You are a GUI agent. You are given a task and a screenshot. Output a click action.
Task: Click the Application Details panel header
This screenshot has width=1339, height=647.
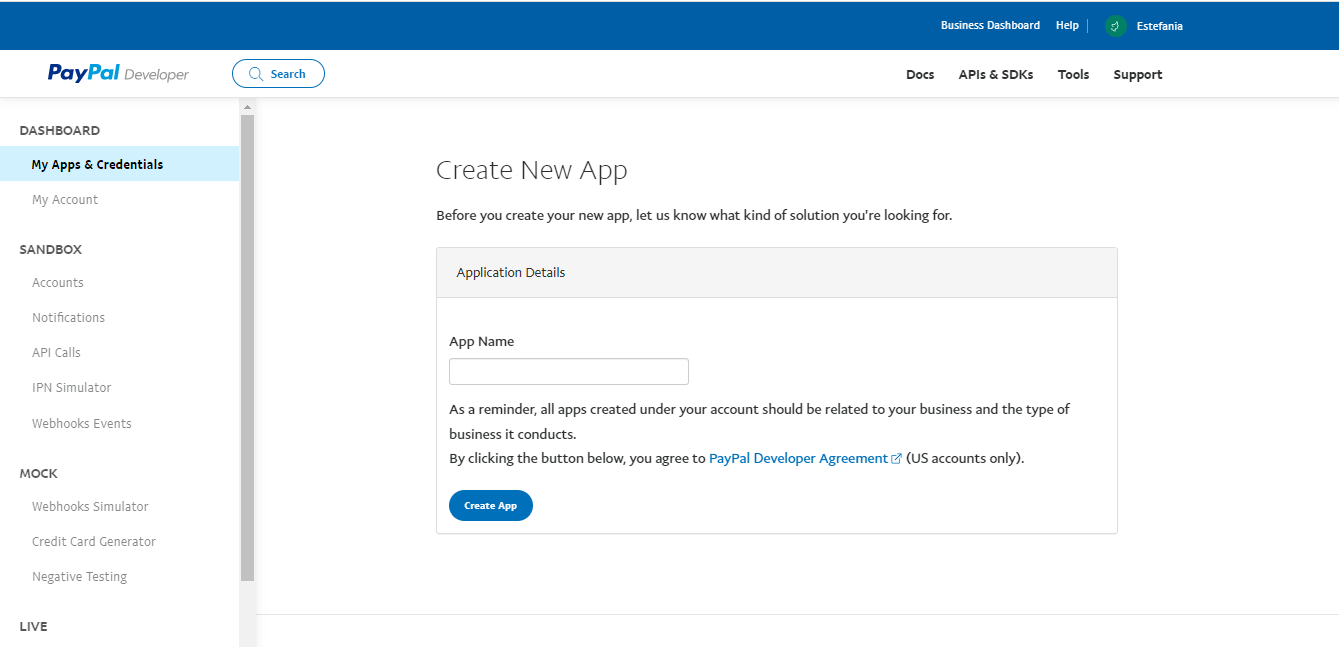point(777,273)
